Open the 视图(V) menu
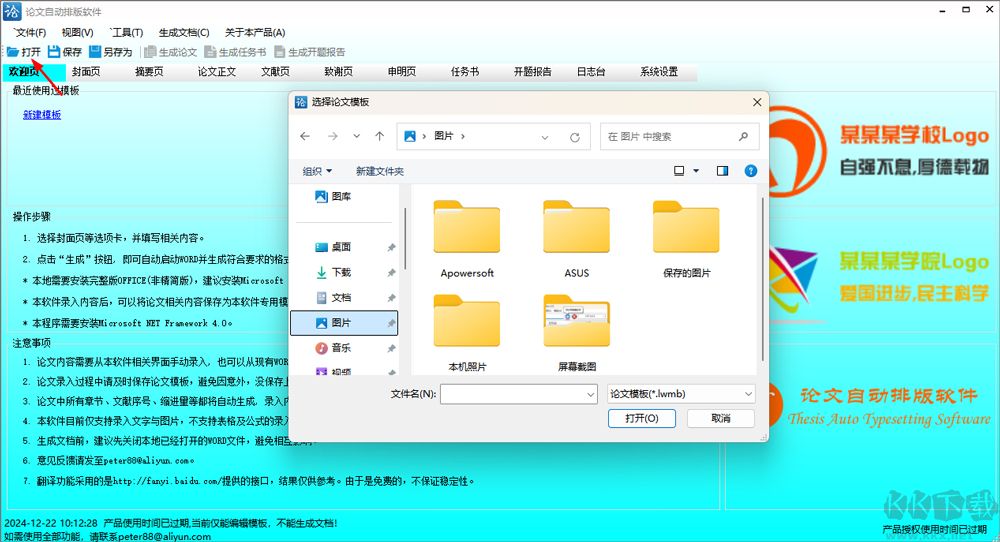 [x=78, y=32]
